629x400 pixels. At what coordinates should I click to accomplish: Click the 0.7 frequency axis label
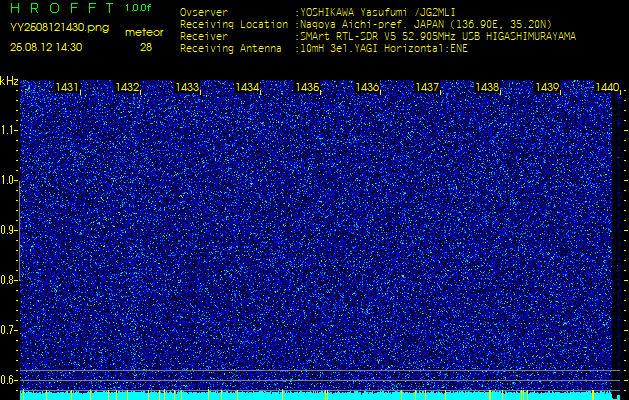pos(8,330)
